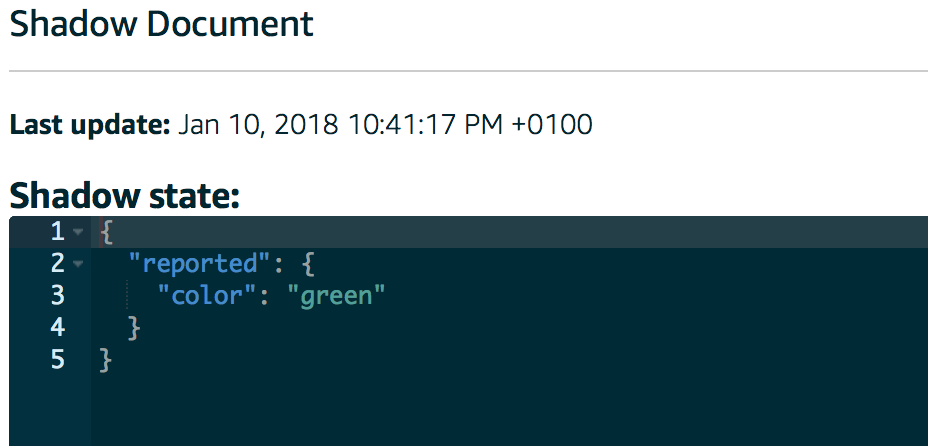Click line number 5 in gutter
The width and height of the screenshot is (928, 446).
(57, 359)
